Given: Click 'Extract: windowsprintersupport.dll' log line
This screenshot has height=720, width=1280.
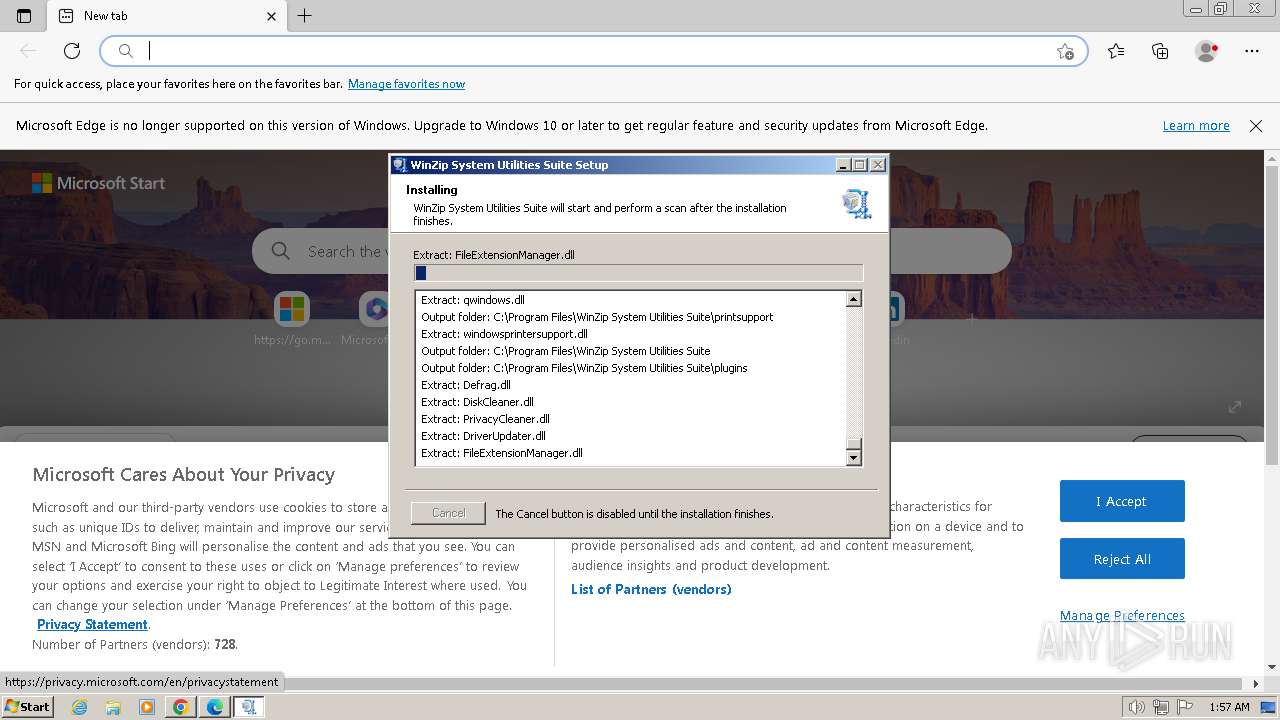Looking at the screenshot, I should click(x=504, y=334).
